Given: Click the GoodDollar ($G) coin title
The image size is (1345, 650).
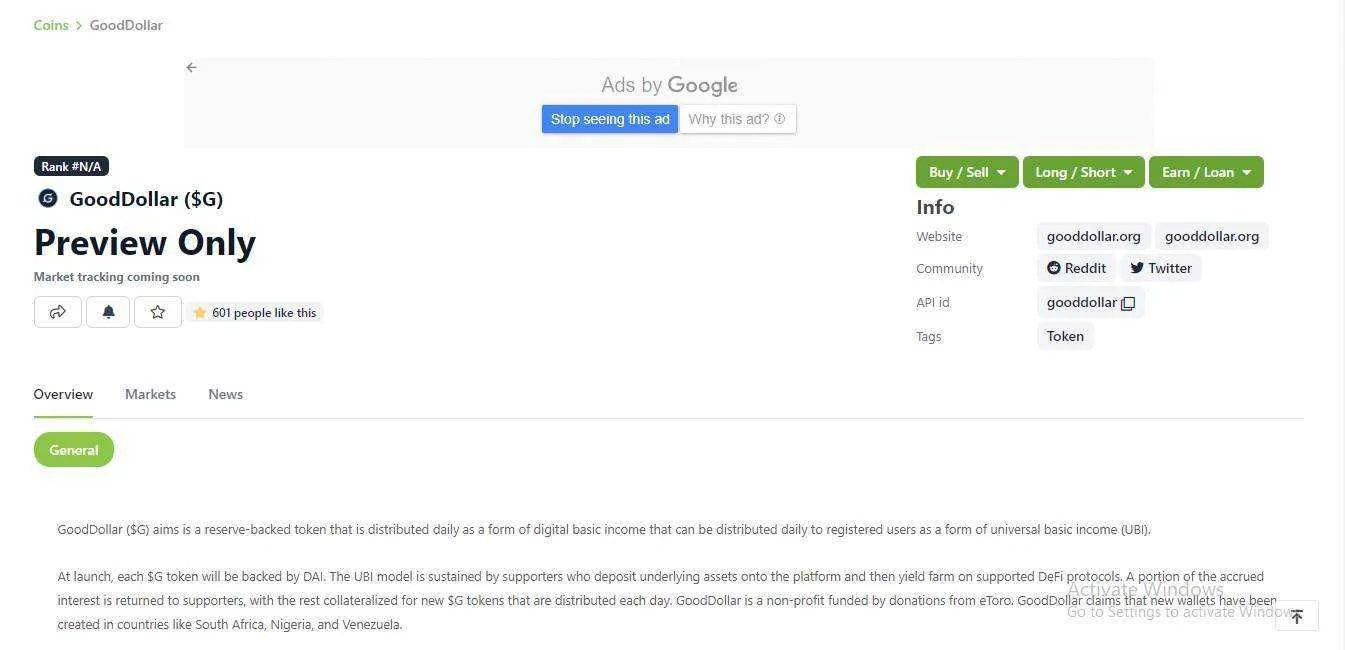Looking at the screenshot, I should click(x=146, y=199).
